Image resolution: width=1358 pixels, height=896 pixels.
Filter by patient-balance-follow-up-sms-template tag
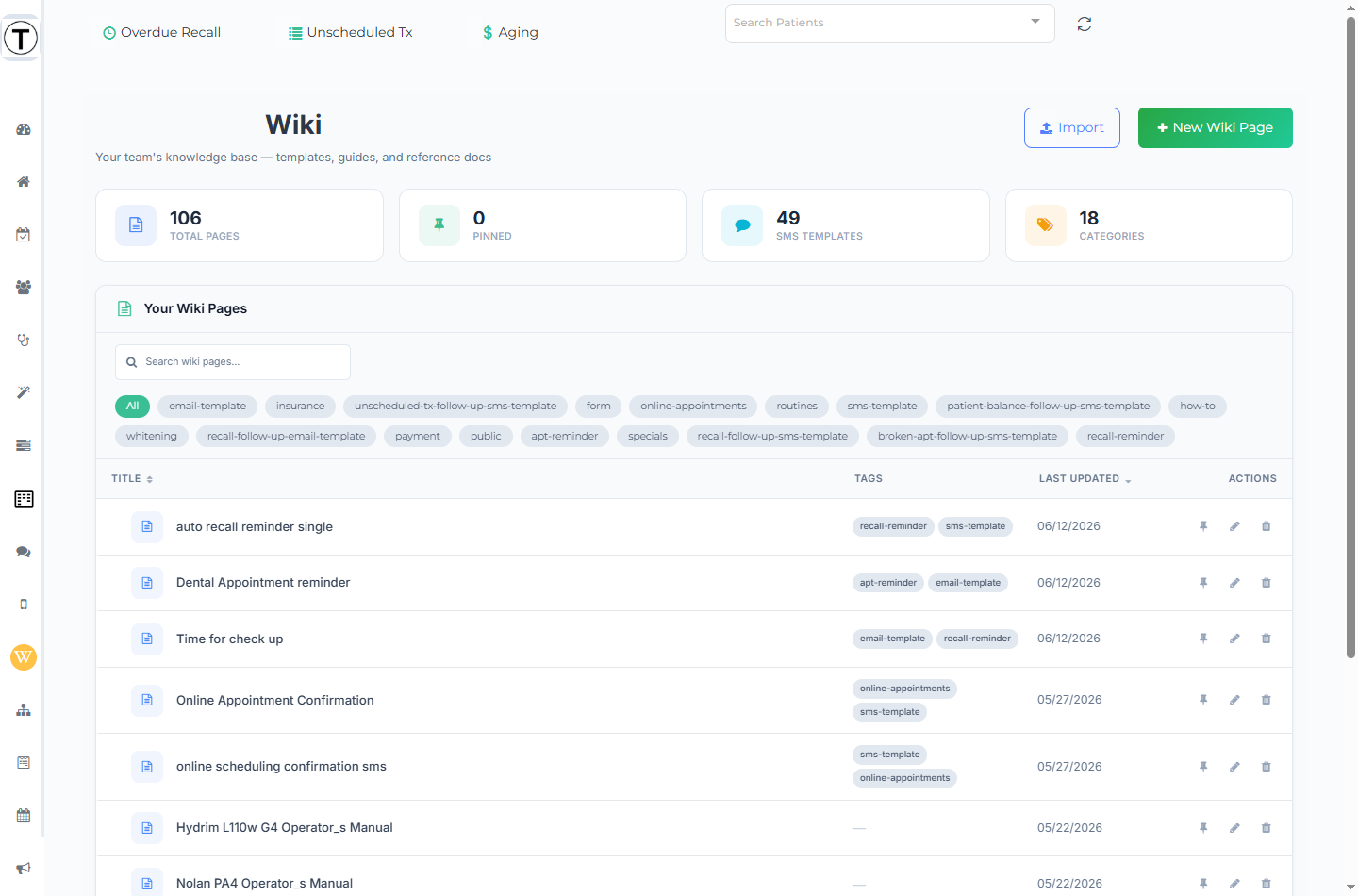pos(1049,407)
